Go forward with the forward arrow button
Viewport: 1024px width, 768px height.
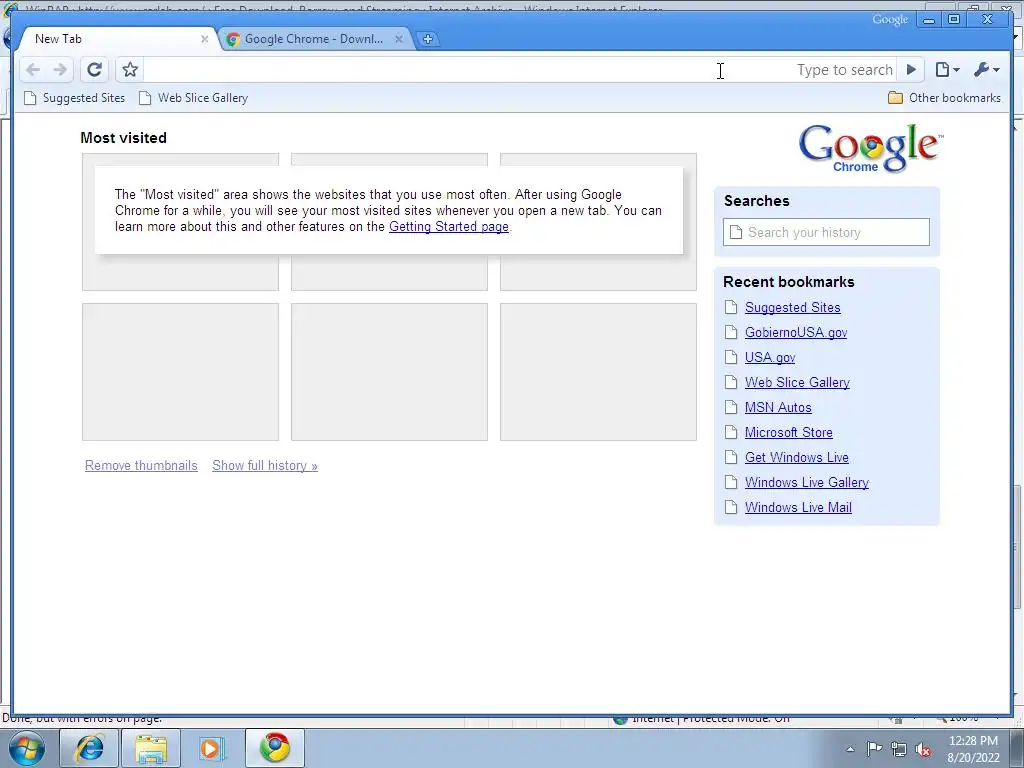[59, 70]
